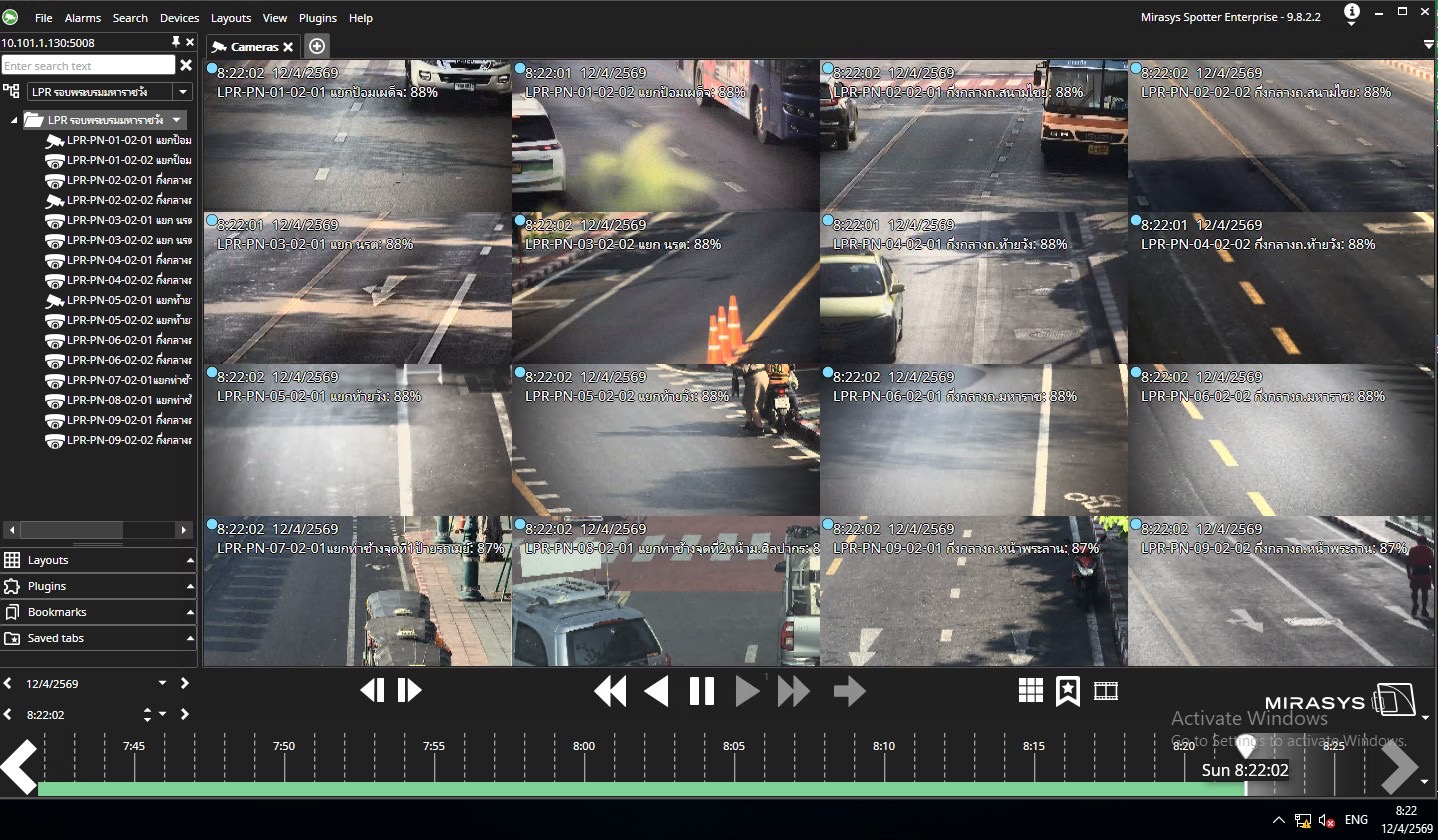1438x840 pixels.
Task: Pause the camera playback
Action: pos(702,691)
